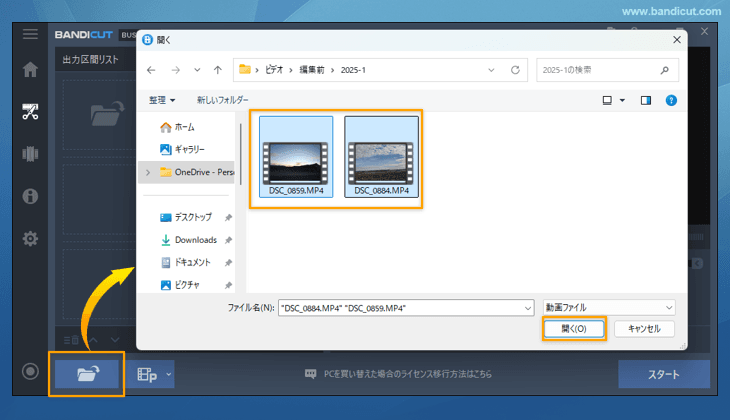Screen dimensions: 730x420
Task: Select the Cut mode scissors icon
Action: point(30,112)
